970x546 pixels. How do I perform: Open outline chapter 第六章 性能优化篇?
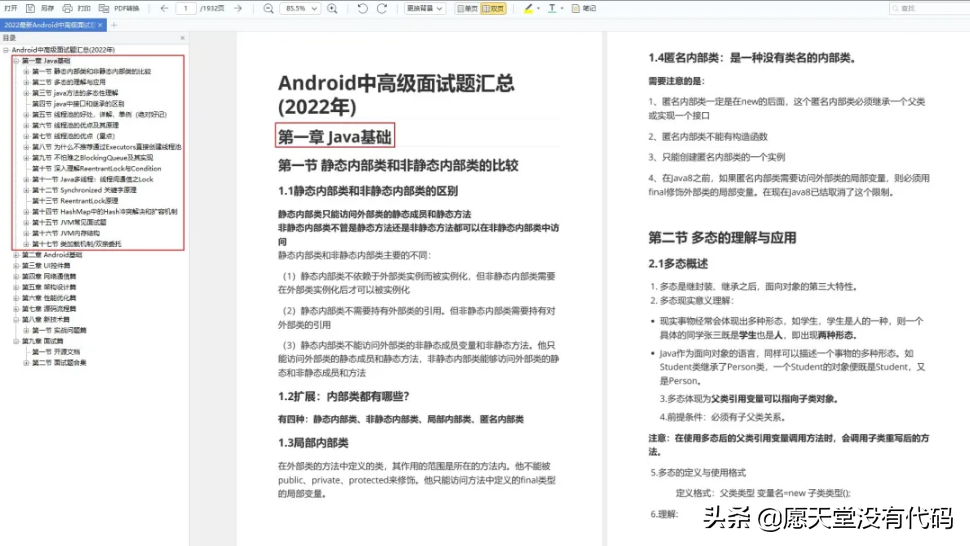(x=49, y=298)
